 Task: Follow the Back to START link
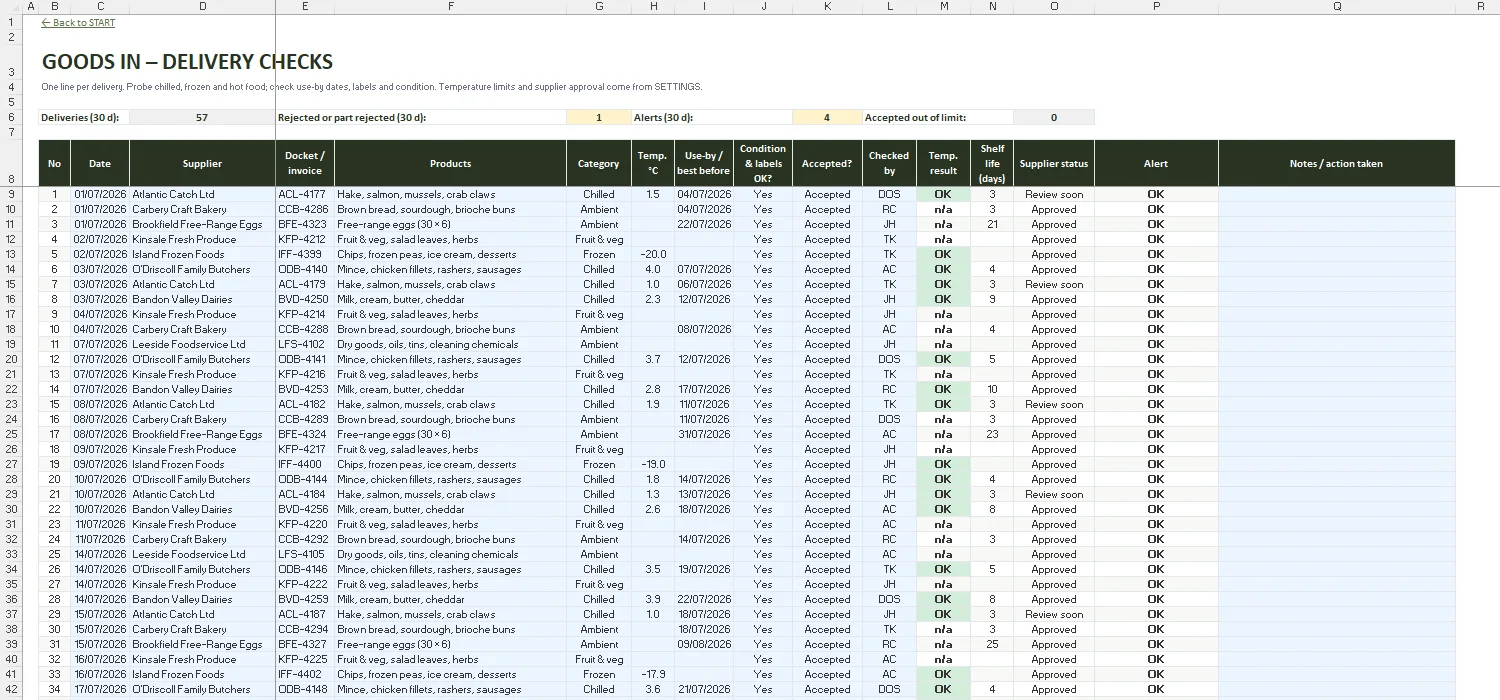[78, 23]
